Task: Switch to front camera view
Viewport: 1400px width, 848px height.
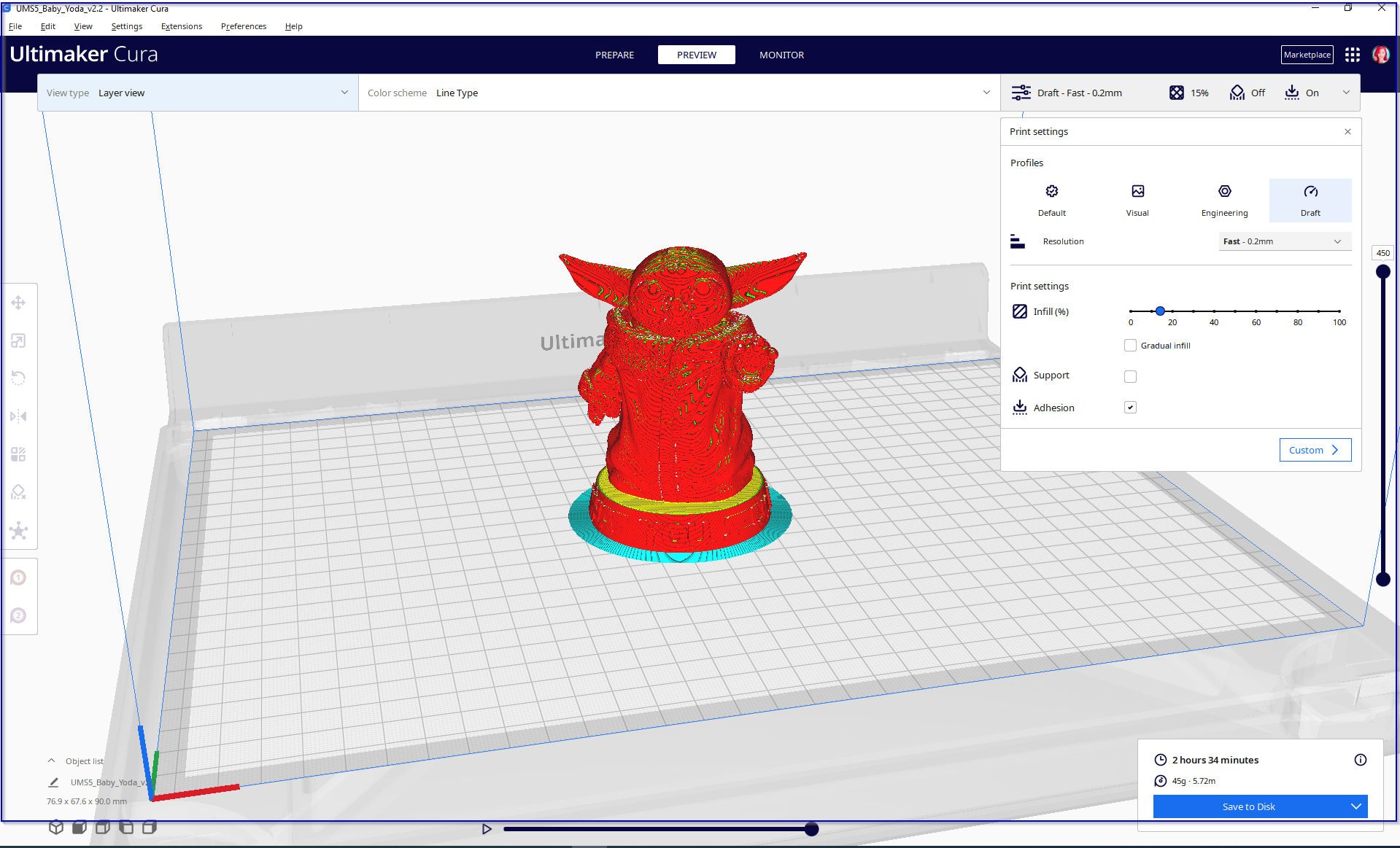Action: [80, 827]
